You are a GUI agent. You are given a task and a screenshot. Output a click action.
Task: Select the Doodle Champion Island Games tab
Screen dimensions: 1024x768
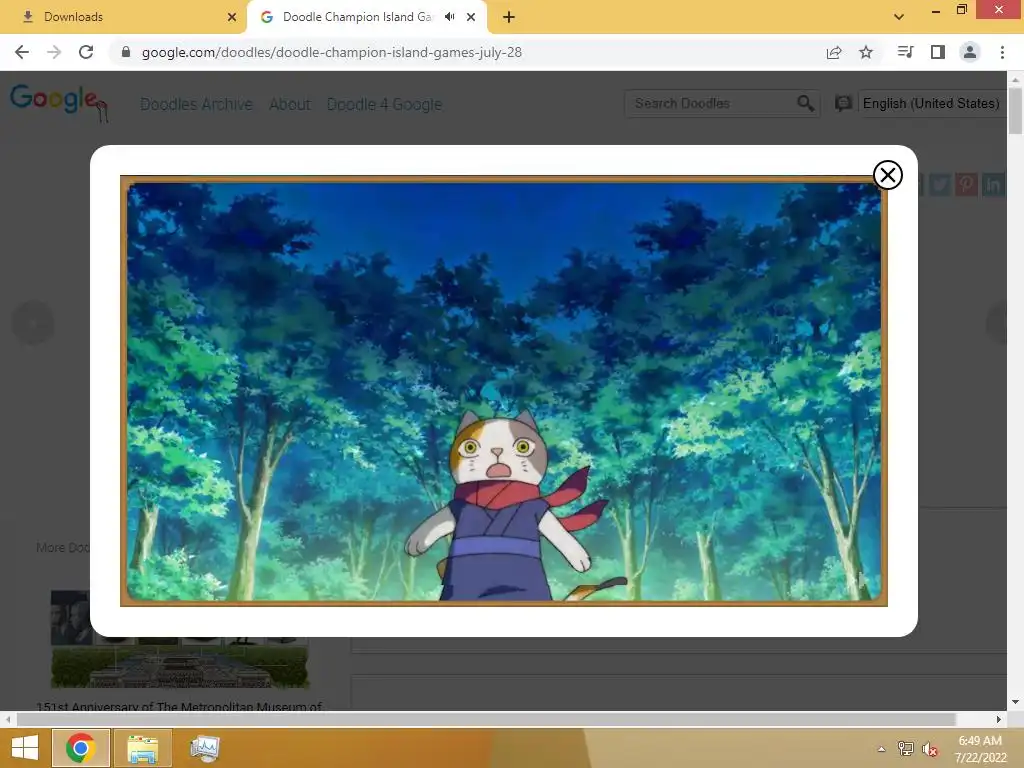[x=356, y=17]
